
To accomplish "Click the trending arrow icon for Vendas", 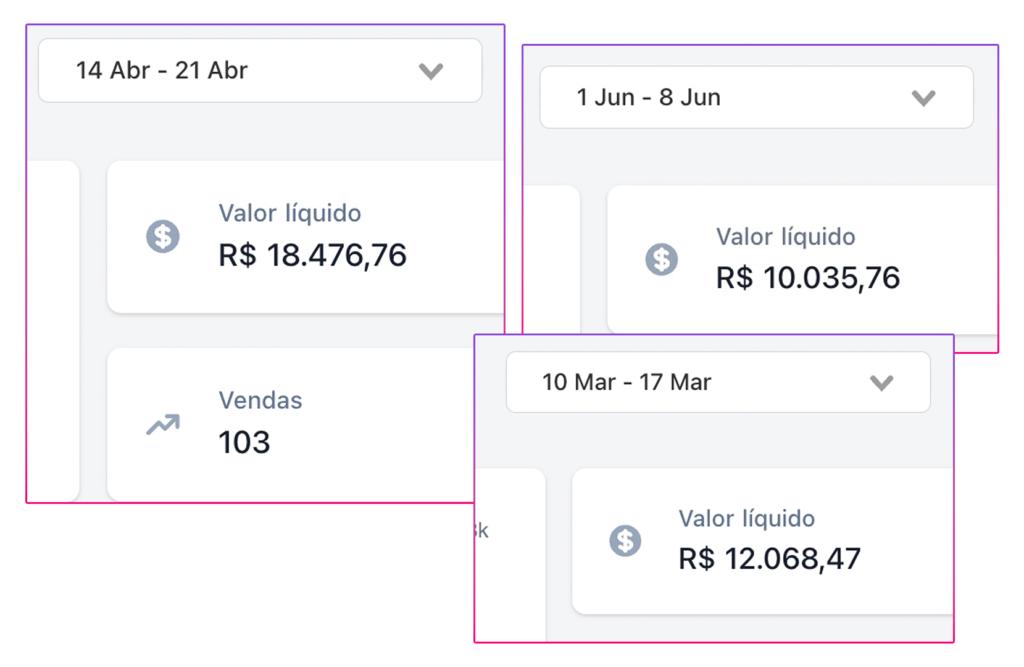I will click(x=162, y=425).
